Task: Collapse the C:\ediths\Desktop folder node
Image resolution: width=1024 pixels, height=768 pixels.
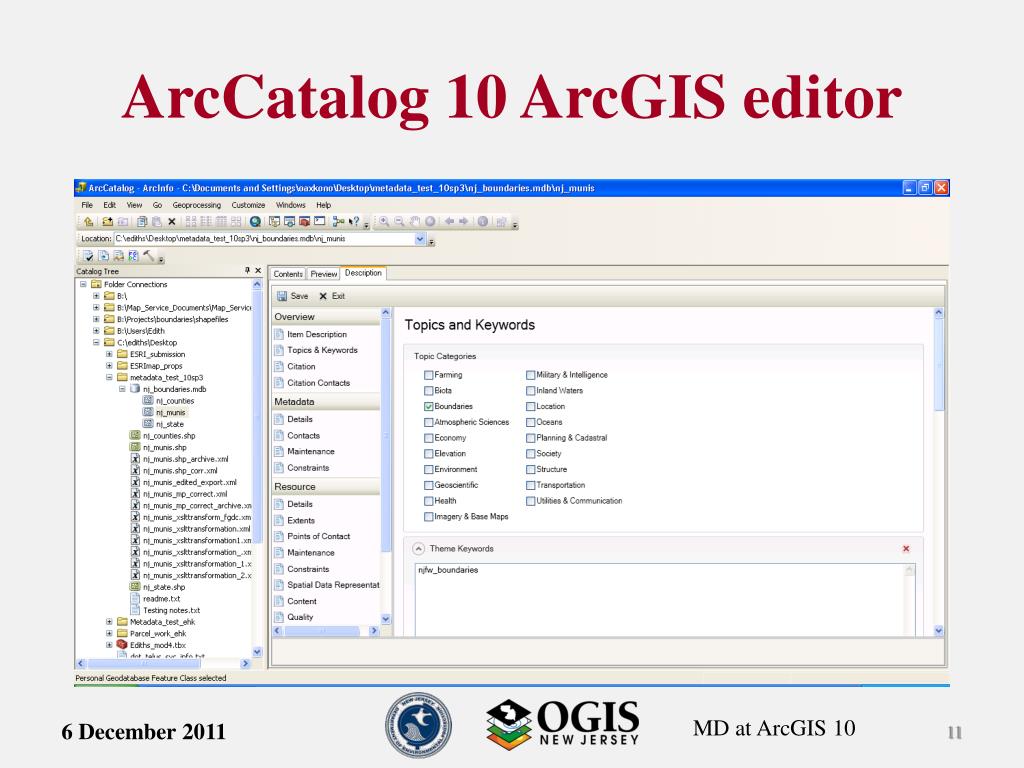Action: 96,342
